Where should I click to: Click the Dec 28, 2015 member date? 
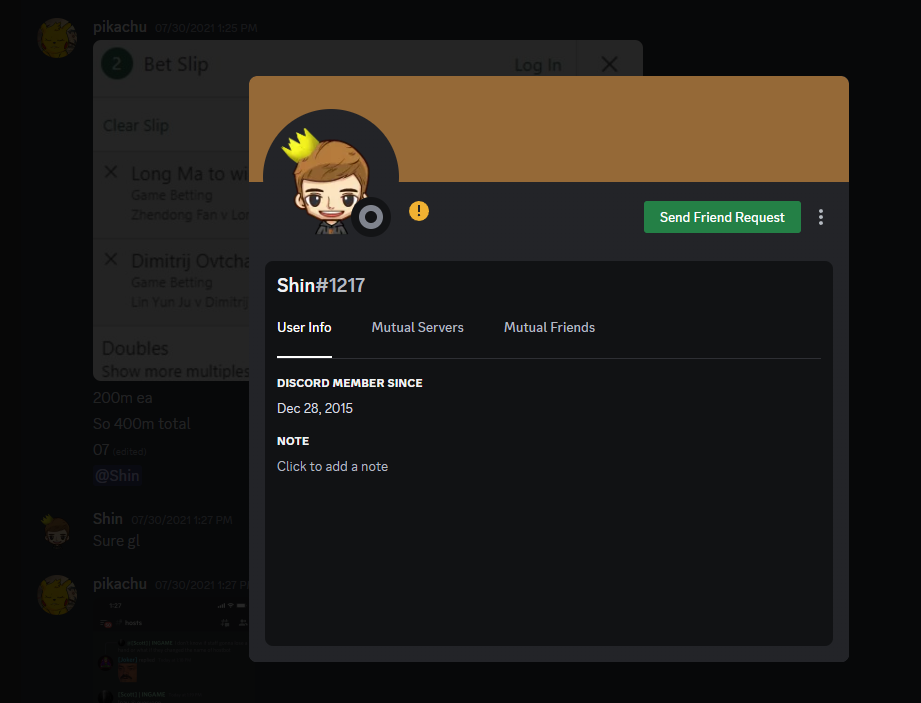[x=315, y=408]
